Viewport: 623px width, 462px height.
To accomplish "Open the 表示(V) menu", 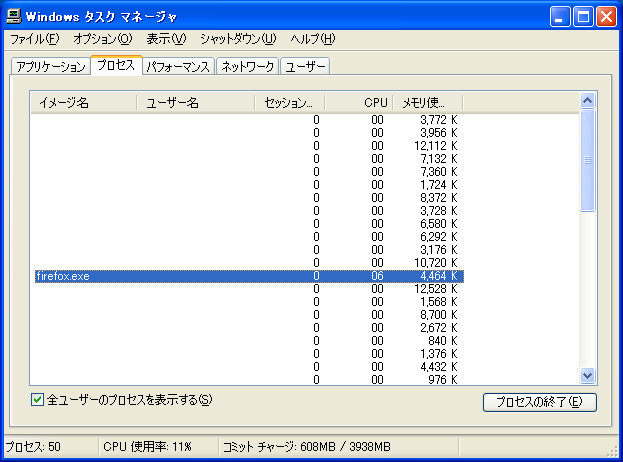I will pos(166,39).
